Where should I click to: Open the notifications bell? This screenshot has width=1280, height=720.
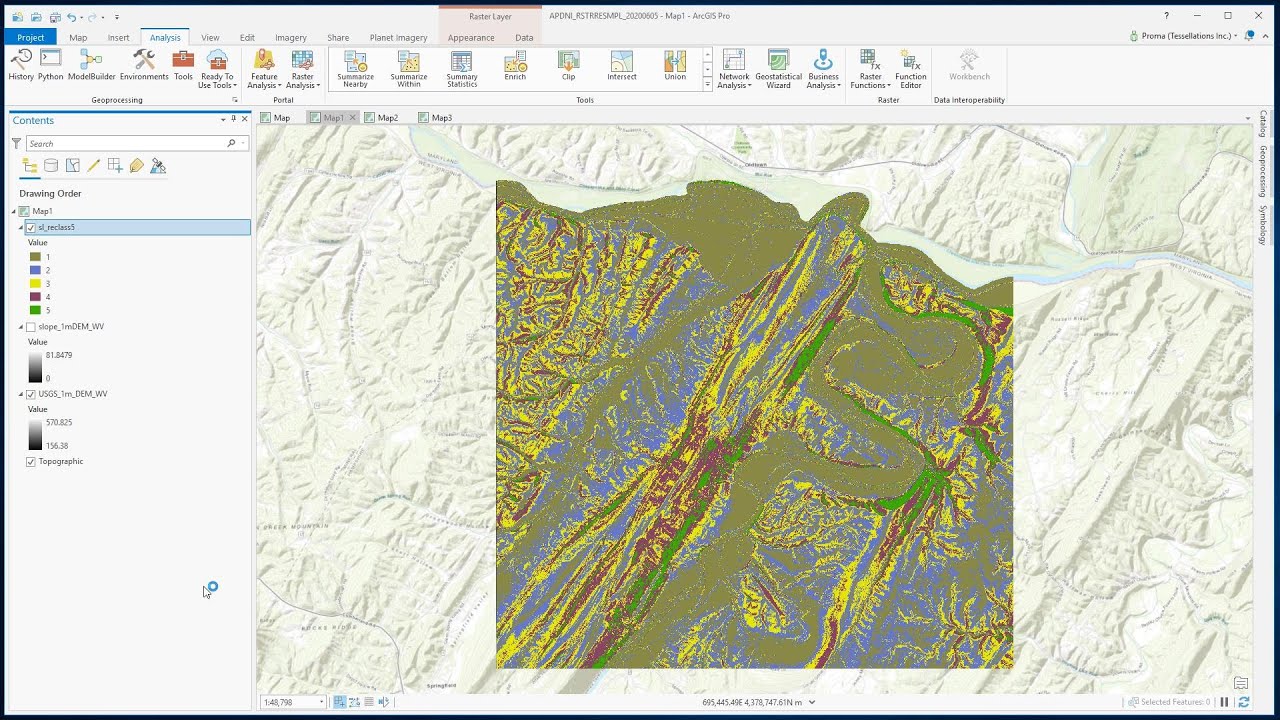[x=1249, y=36]
